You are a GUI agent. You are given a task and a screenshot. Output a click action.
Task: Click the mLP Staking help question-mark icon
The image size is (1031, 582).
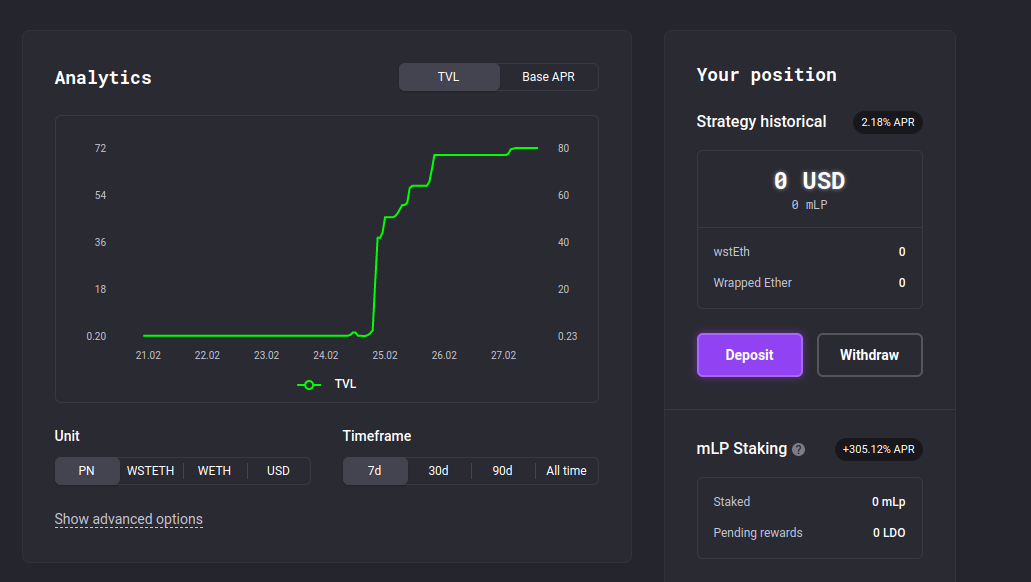point(798,450)
